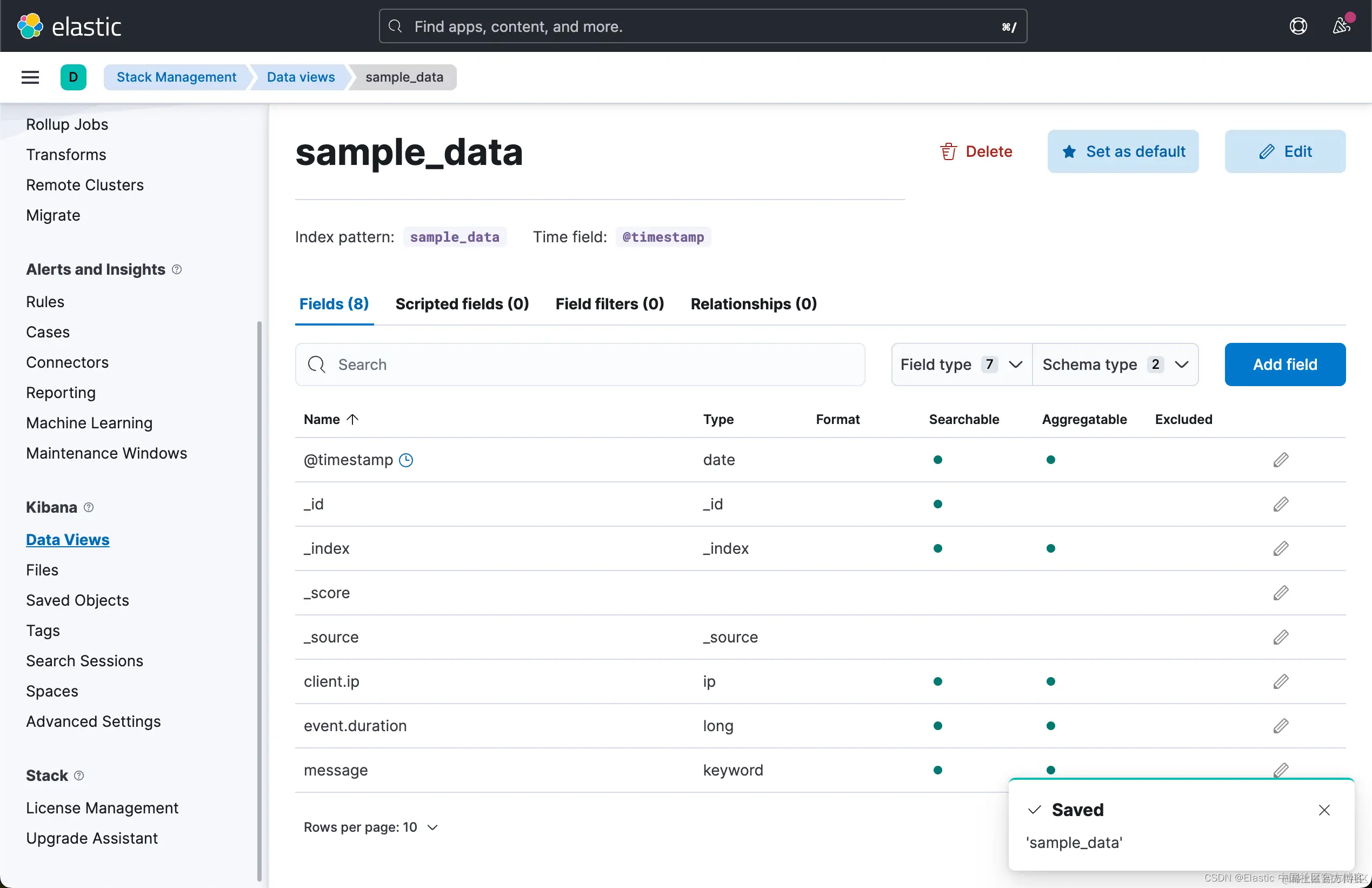The image size is (1372, 888).
Task: Dismiss the Saved toast notification
Action: 1324,810
